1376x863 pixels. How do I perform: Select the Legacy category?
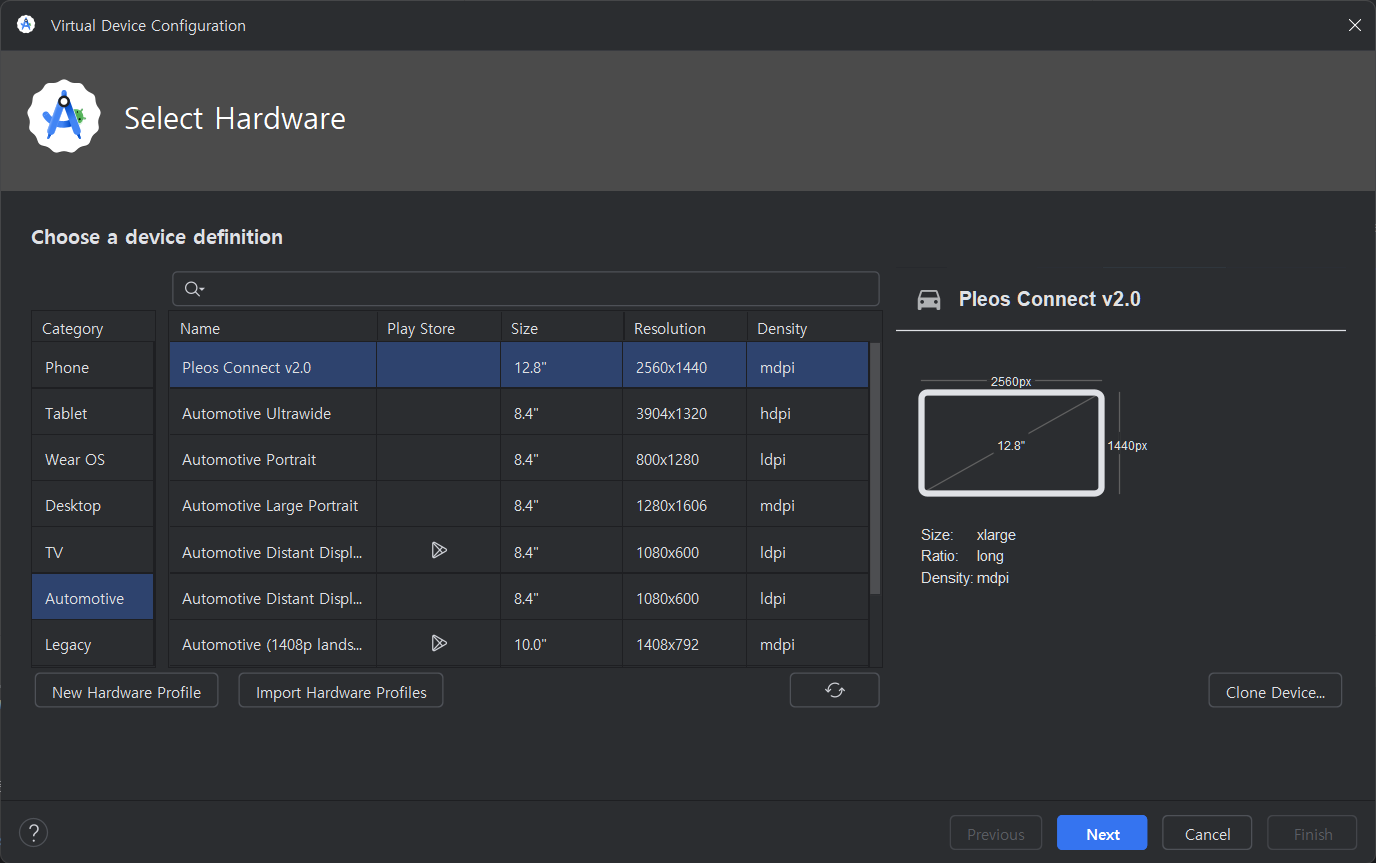pyautogui.click(x=93, y=645)
